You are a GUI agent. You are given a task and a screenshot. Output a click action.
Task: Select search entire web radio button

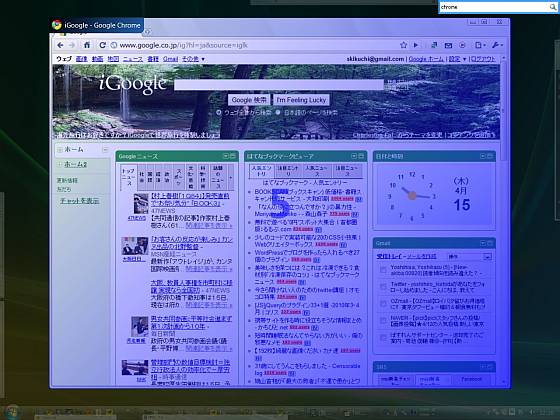pyautogui.click(x=219, y=112)
